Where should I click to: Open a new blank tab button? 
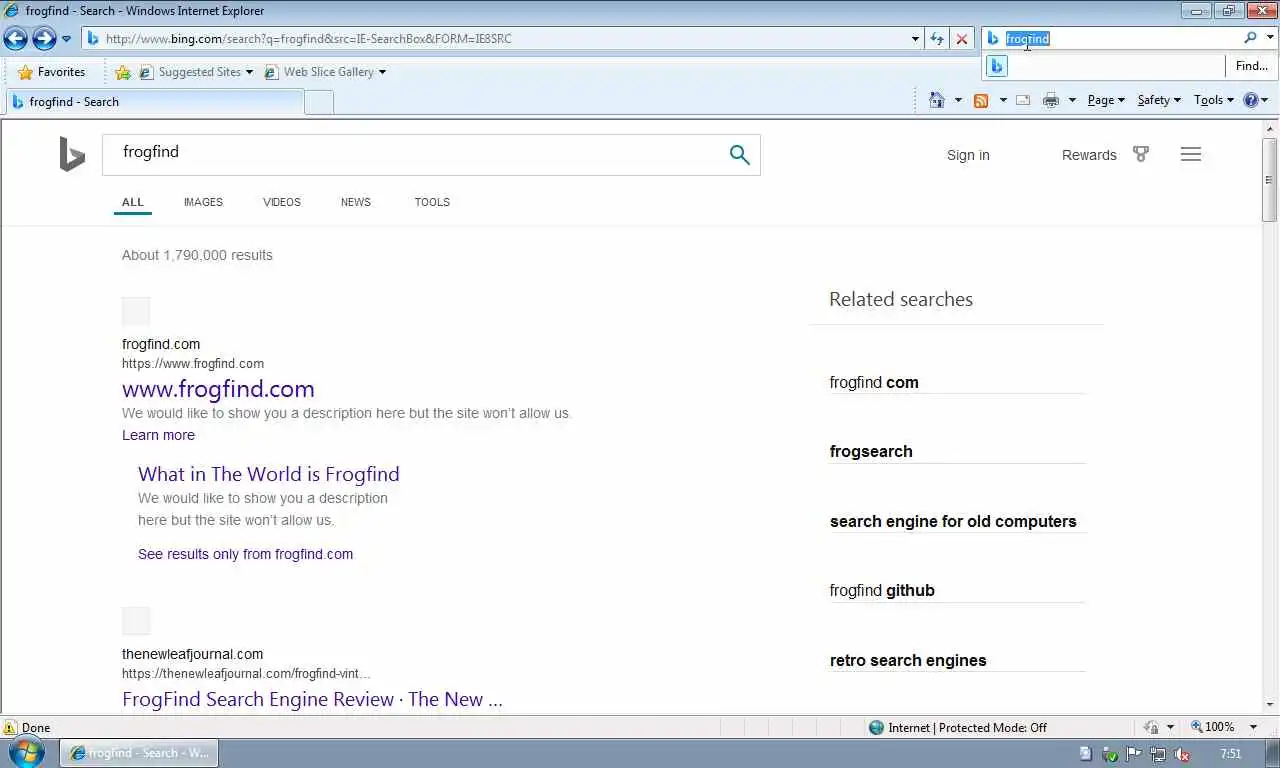319,102
